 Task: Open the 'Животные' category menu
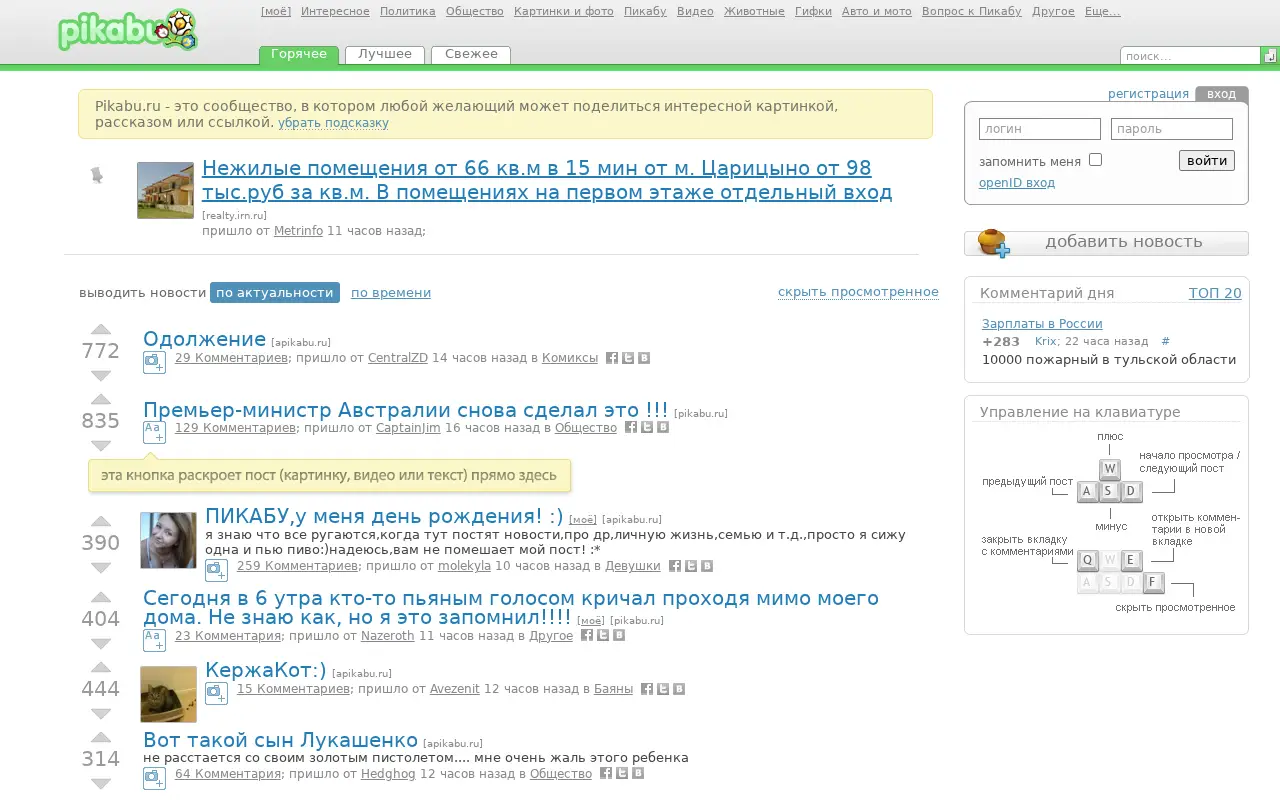[x=754, y=12]
